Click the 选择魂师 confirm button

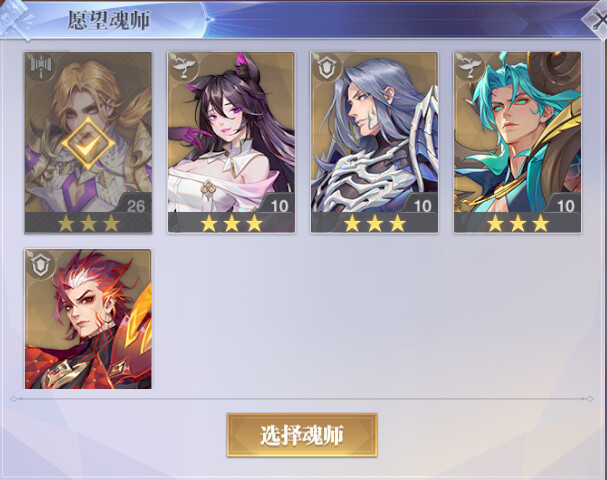click(x=302, y=435)
